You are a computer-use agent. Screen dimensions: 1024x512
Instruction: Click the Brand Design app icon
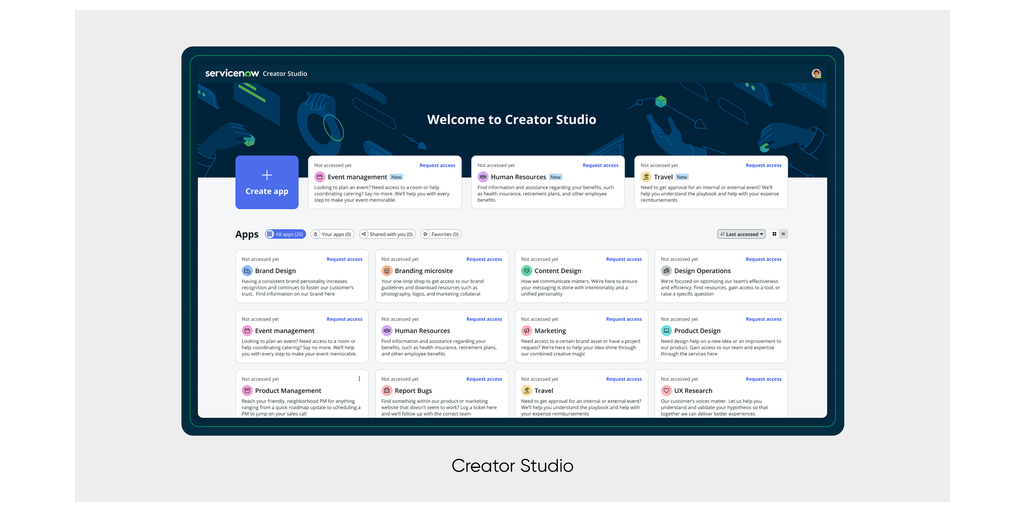click(x=247, y=271)
